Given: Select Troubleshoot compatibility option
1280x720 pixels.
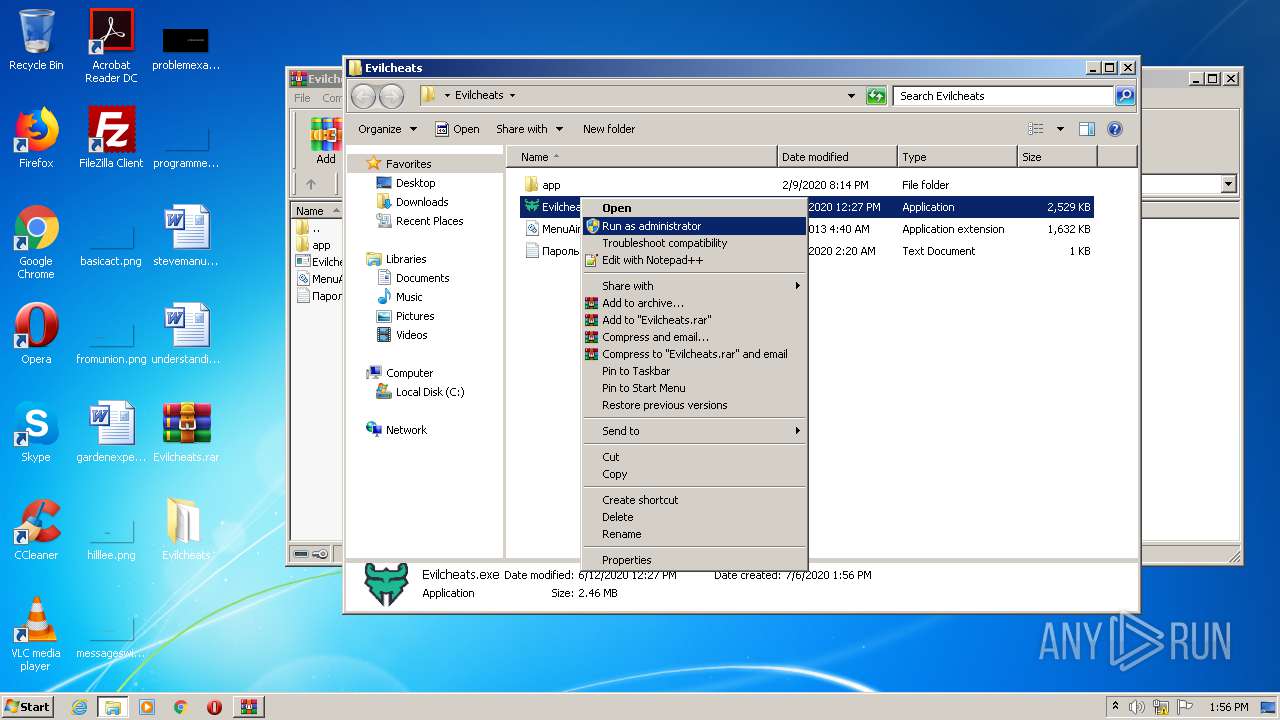Looking at the screenshot, I should 695,243.
